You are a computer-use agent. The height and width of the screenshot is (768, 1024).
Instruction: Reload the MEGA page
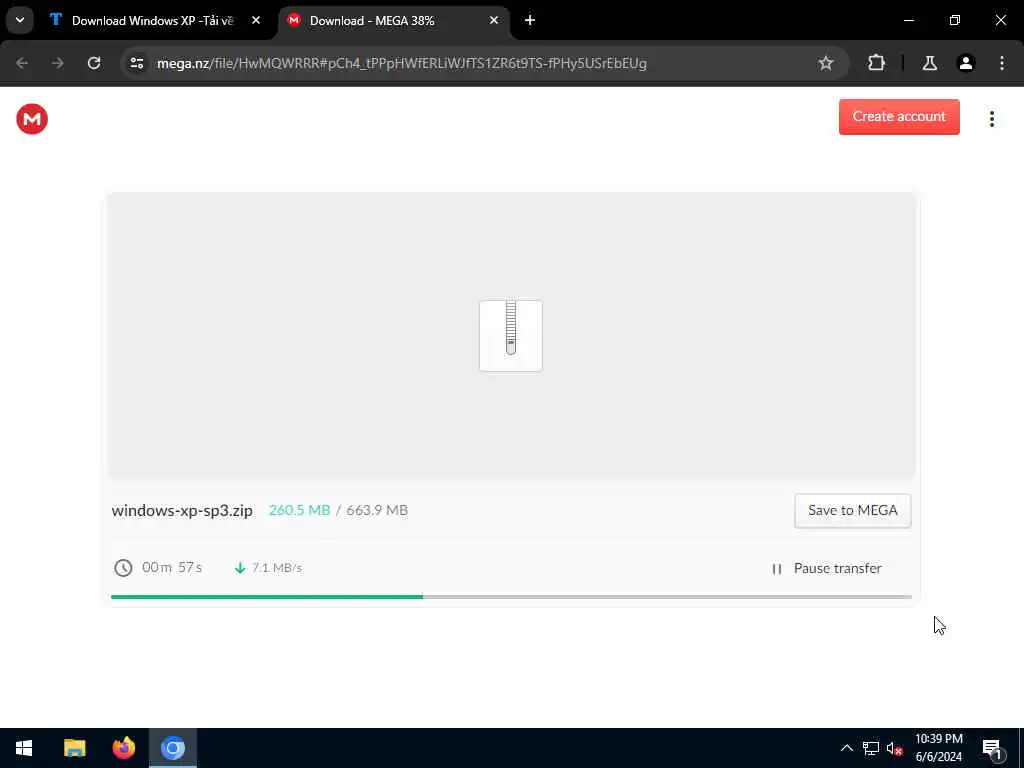pos(94,63)
